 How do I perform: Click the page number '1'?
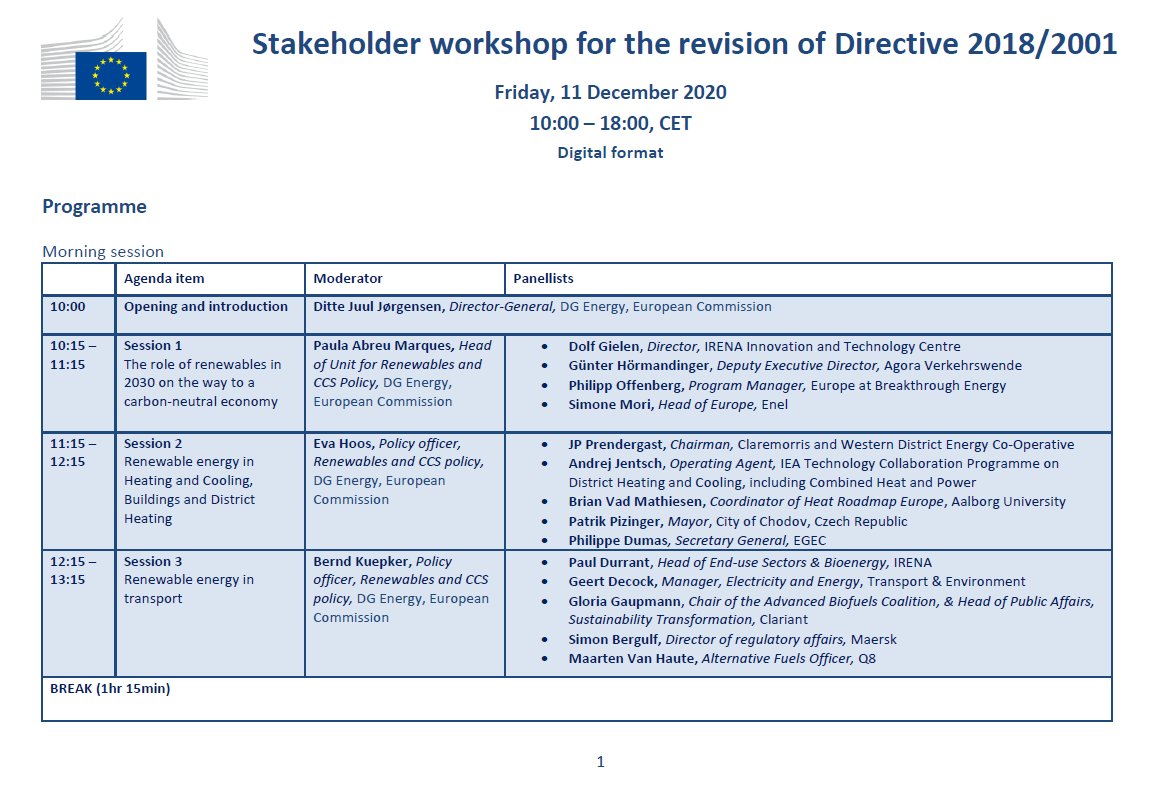pyautogui.click(x=600, y=762)
